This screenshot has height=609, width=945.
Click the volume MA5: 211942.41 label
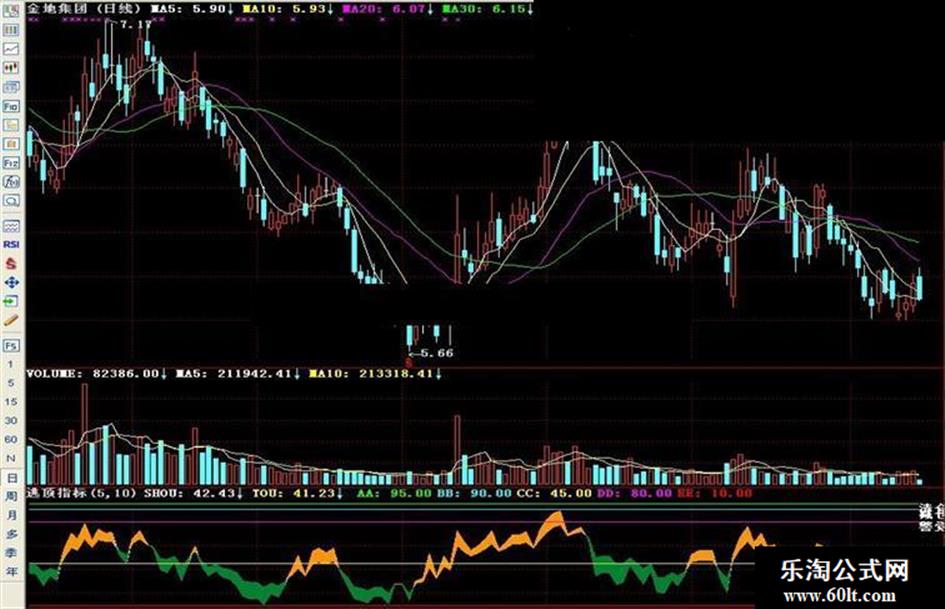237,374
